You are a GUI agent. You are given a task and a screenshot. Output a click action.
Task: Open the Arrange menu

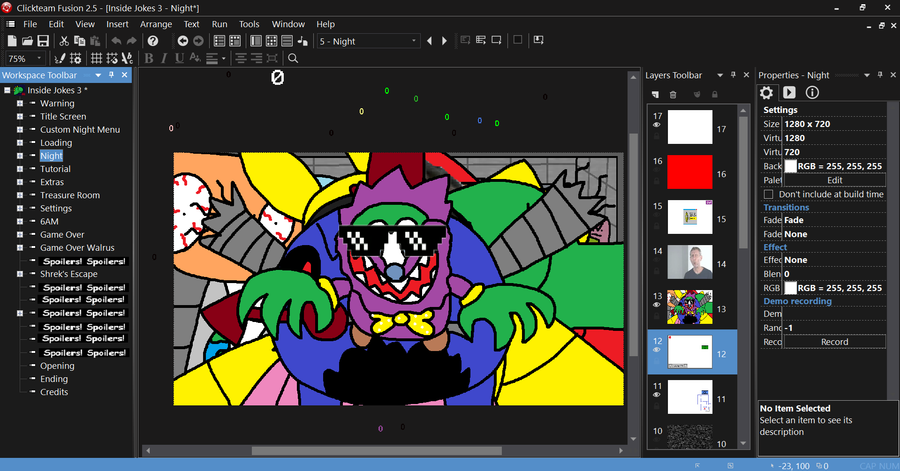click(156, 24)
